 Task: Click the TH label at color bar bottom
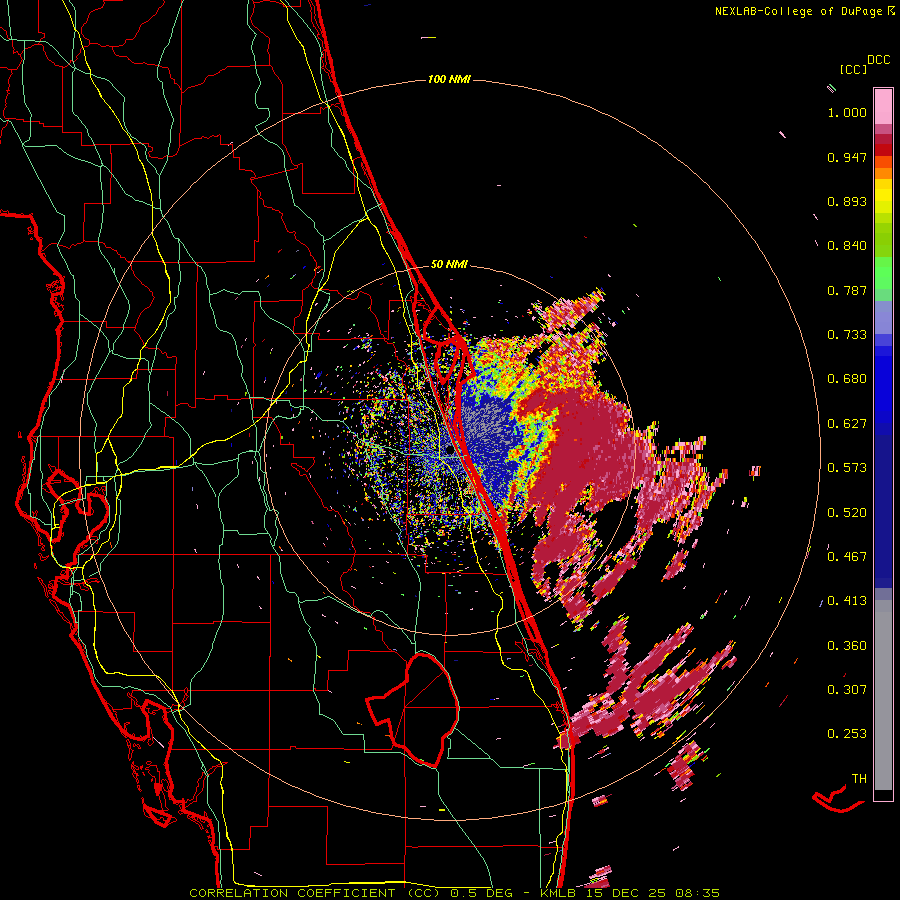pos(859,778)
